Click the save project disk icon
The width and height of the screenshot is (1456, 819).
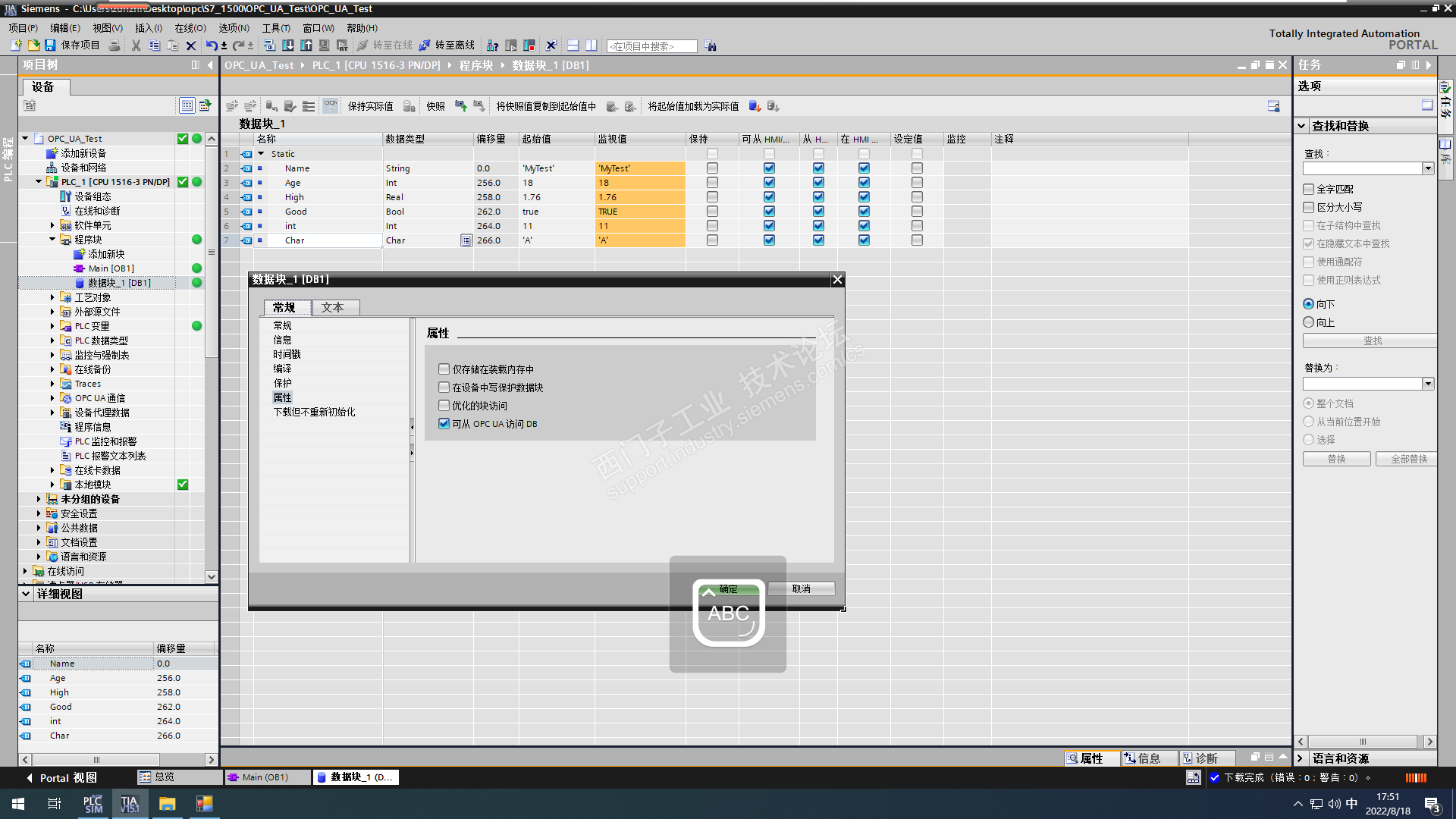coord(50,45)
